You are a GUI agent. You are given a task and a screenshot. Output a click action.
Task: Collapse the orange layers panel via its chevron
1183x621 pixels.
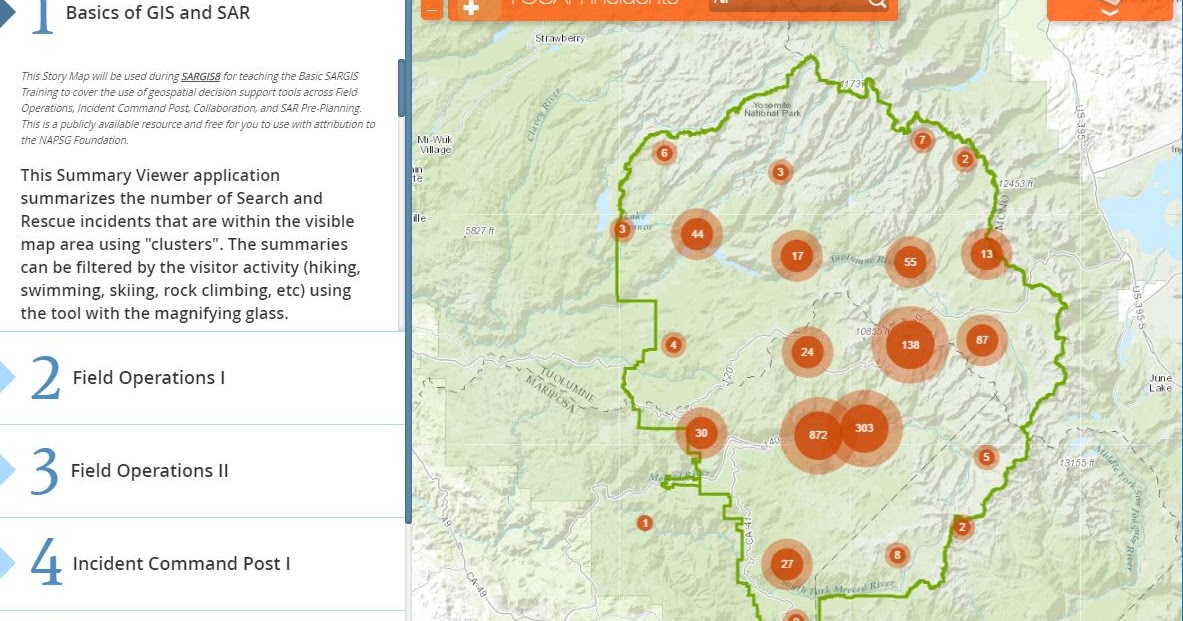(1109, 13)
